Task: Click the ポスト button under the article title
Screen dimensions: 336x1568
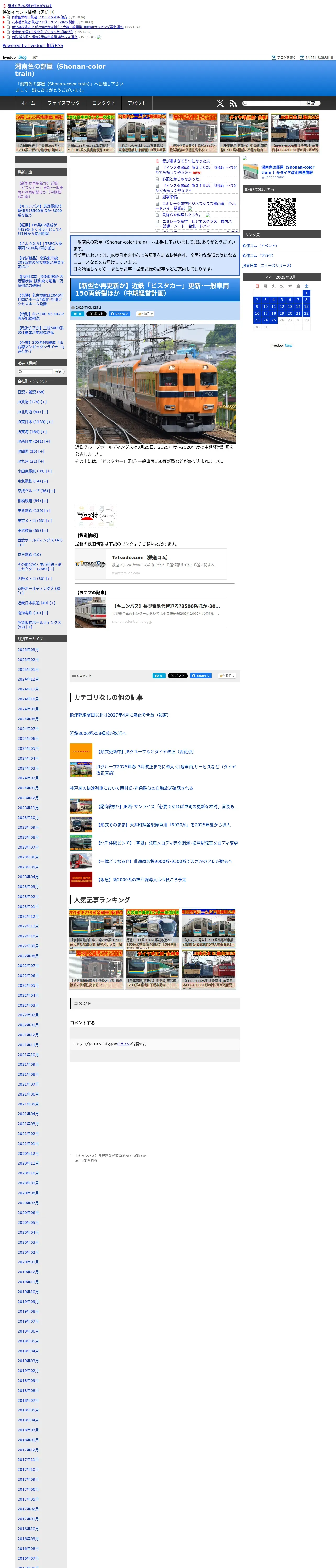Action: 96,314
